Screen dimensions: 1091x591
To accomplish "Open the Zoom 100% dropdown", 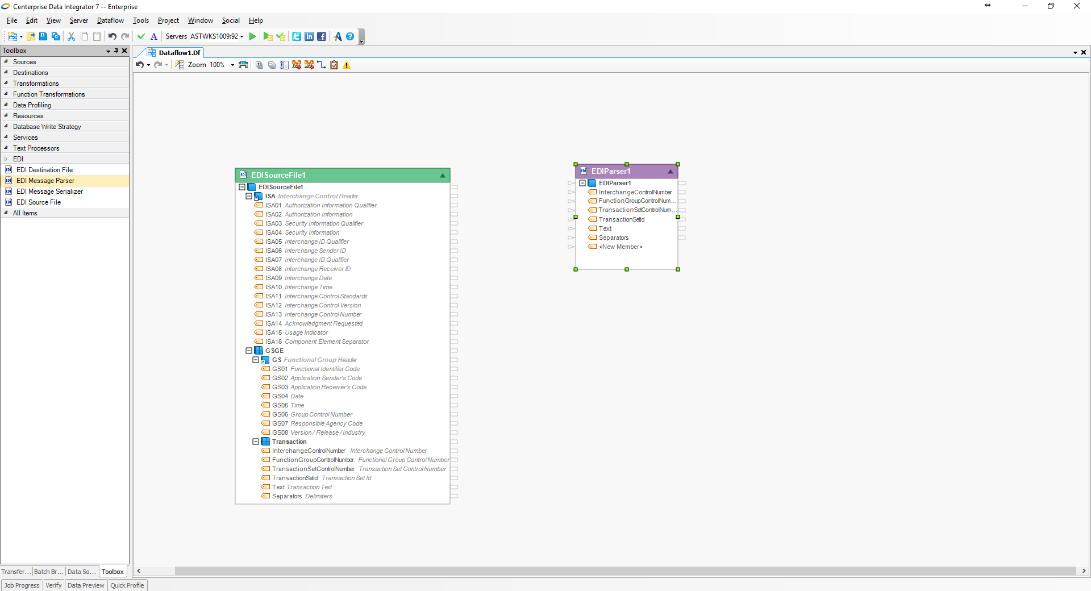I will point(232,65).
